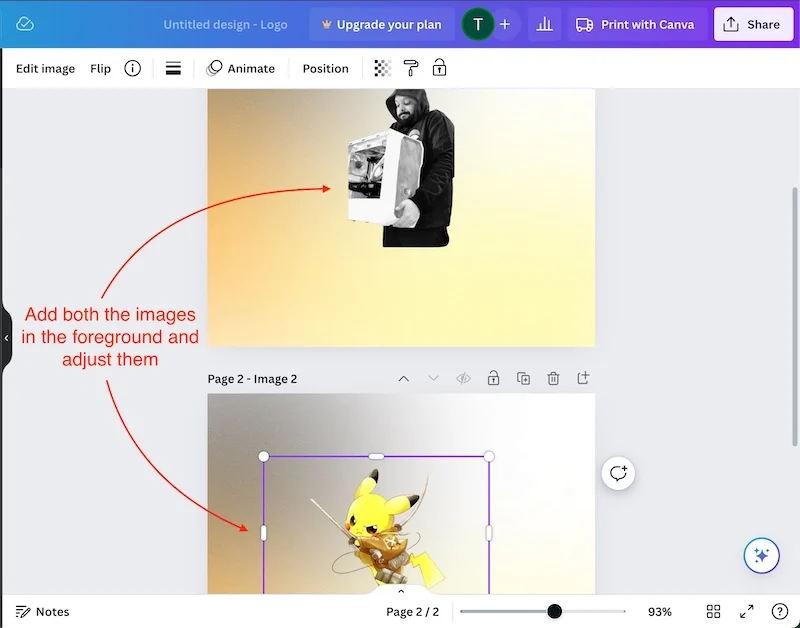Click Print with Canva
The height and width of the screenshot is (628, 800).
point(635,24)
